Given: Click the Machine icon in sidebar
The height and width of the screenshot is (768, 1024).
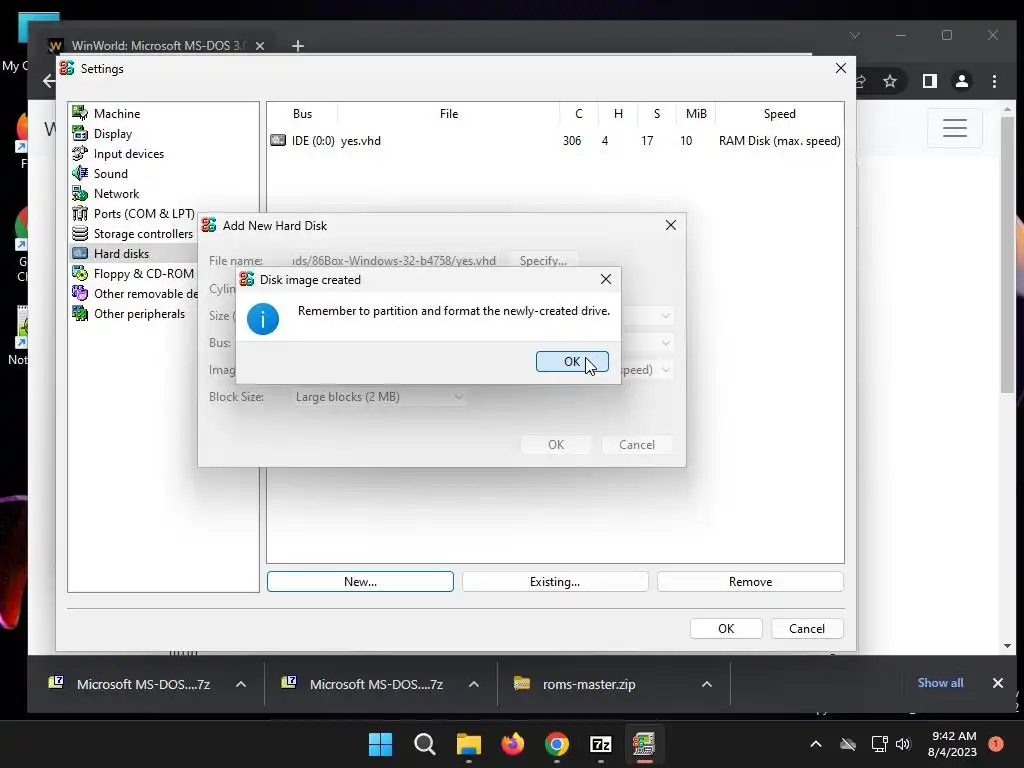Looking at the screenshot, I should click(80, 113).
